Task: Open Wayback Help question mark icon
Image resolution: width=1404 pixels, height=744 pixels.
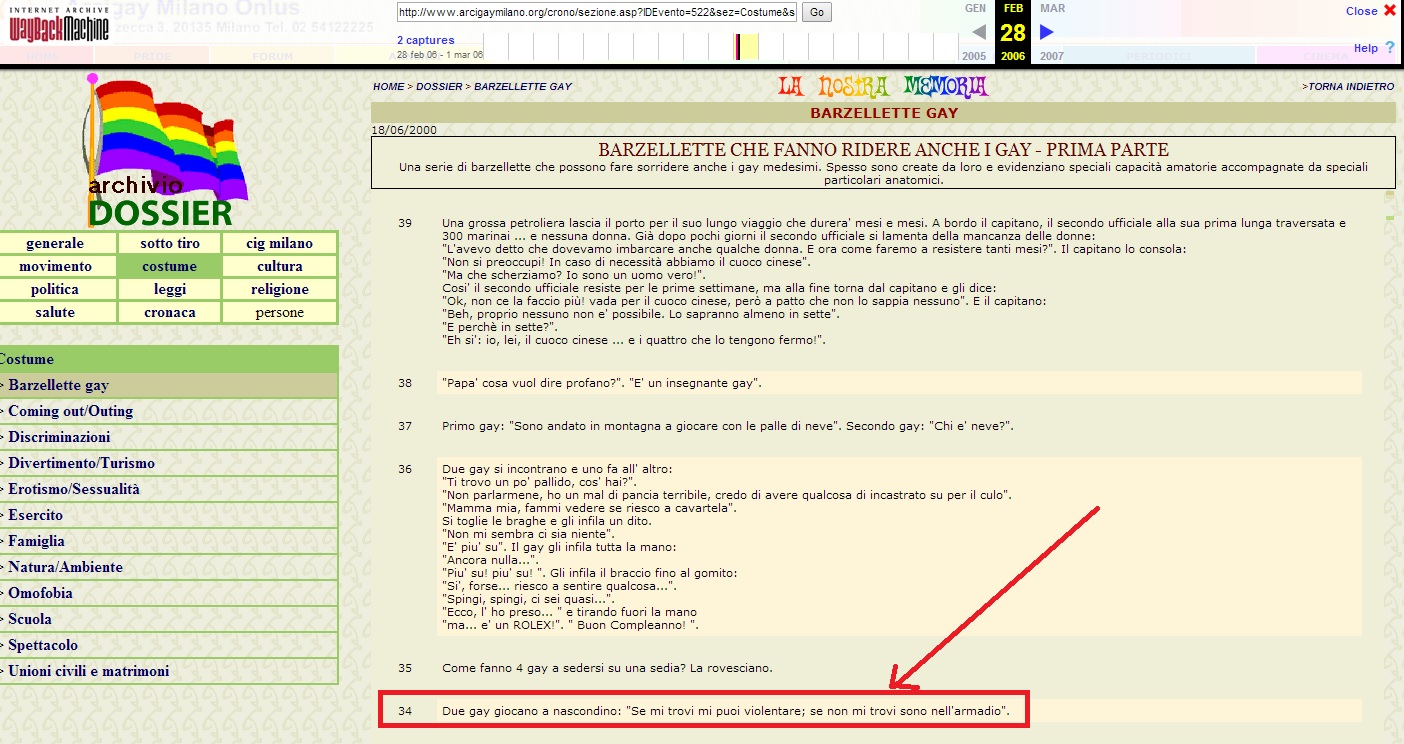Action: pyautogui.click(x=1389, y=47)
